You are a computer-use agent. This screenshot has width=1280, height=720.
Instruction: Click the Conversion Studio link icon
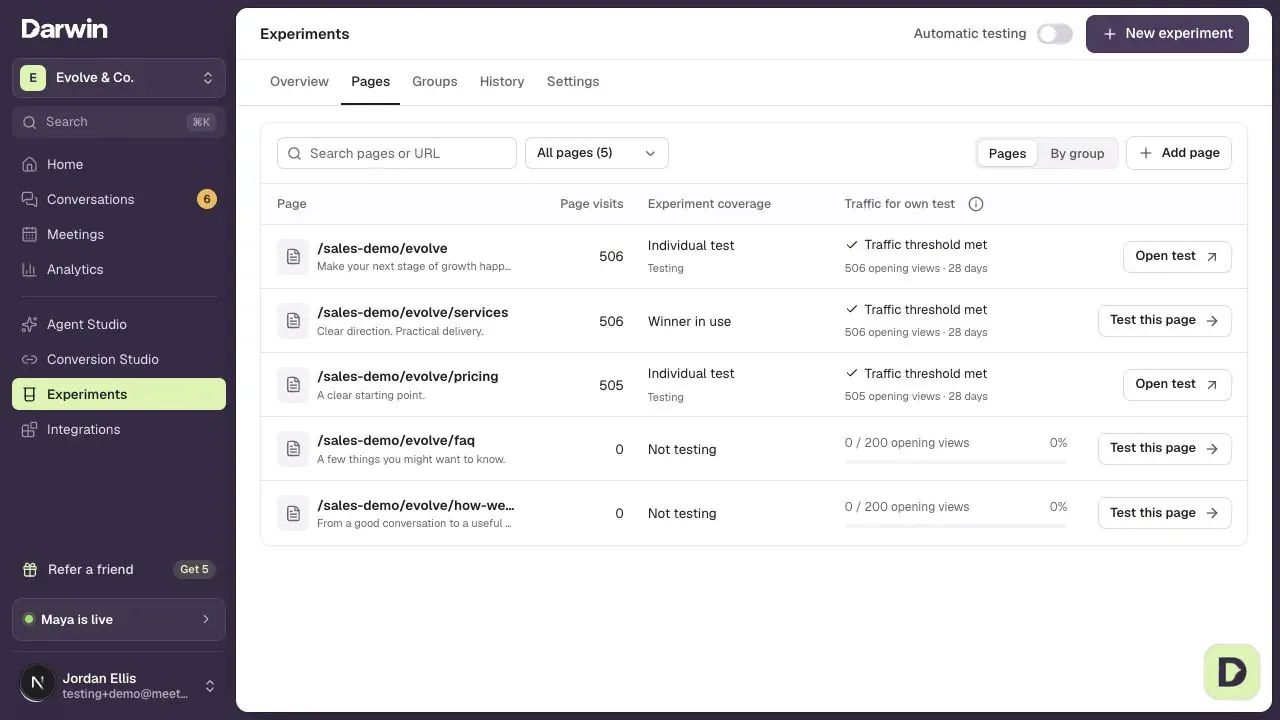[30, 359]
